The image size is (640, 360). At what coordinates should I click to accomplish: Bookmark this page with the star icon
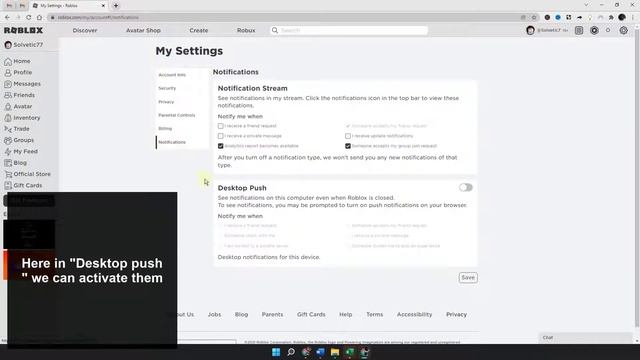(534, 18)
